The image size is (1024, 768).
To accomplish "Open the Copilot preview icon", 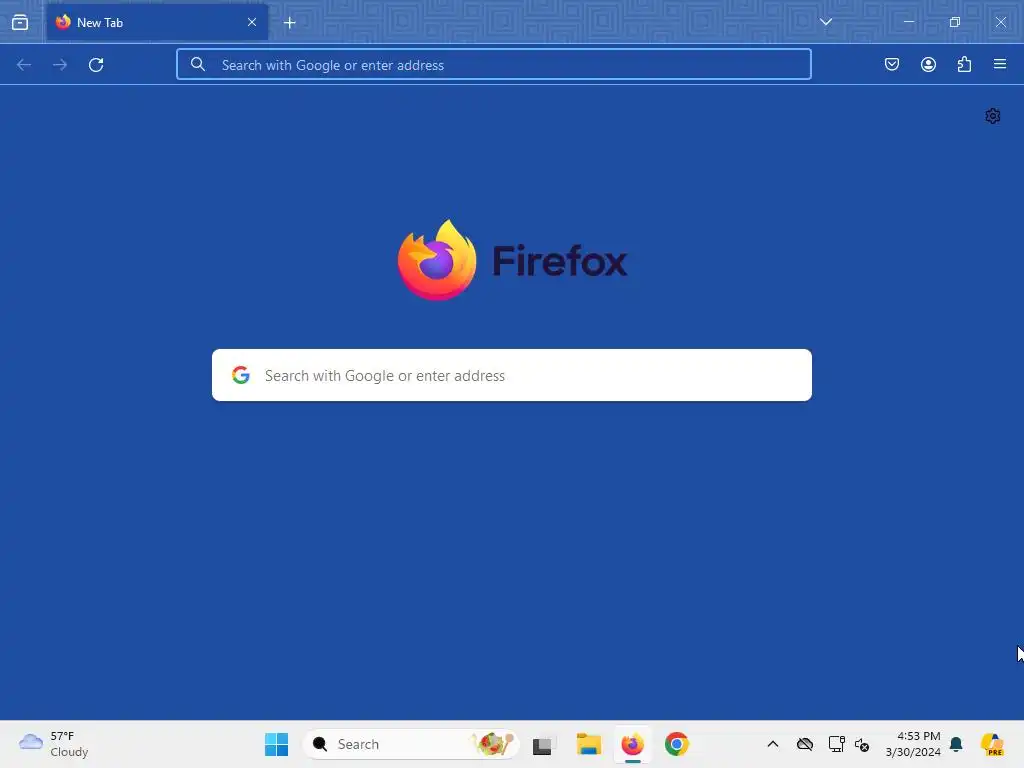I will click(993, 744).
